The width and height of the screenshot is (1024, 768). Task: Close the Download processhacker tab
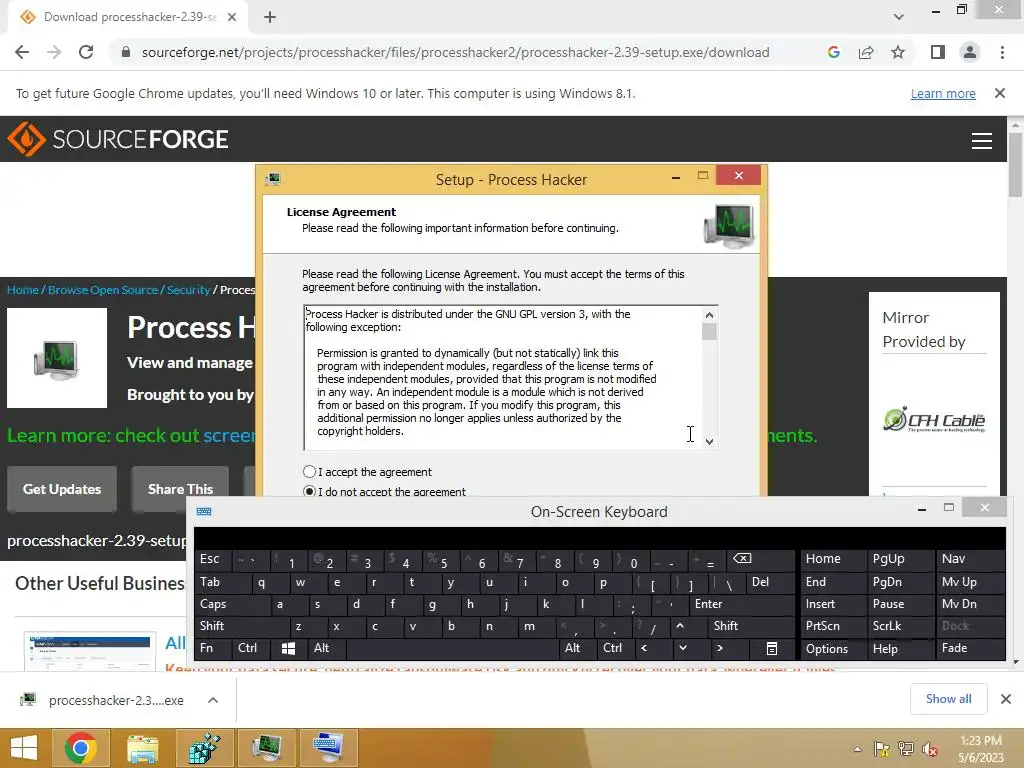[x=232, y=17]
